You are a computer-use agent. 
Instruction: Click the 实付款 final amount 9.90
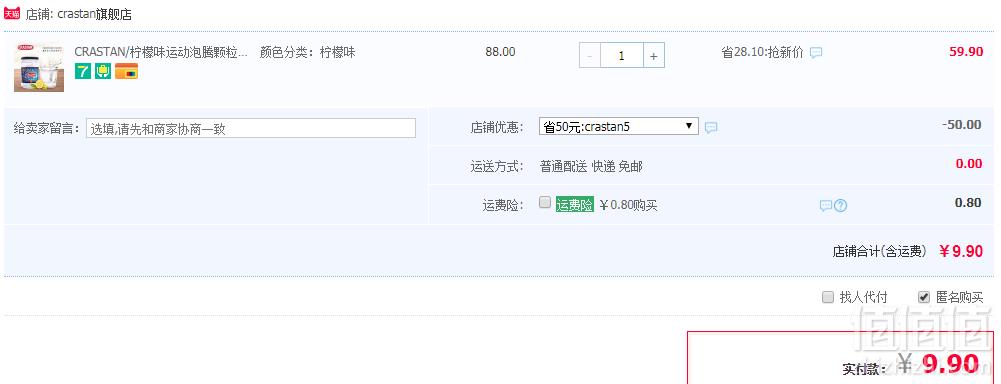click(951, 363)
